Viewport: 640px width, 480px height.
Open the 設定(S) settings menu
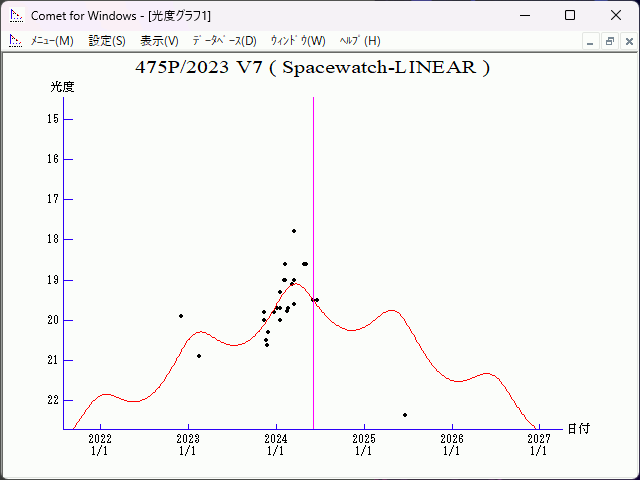[107, 41]
